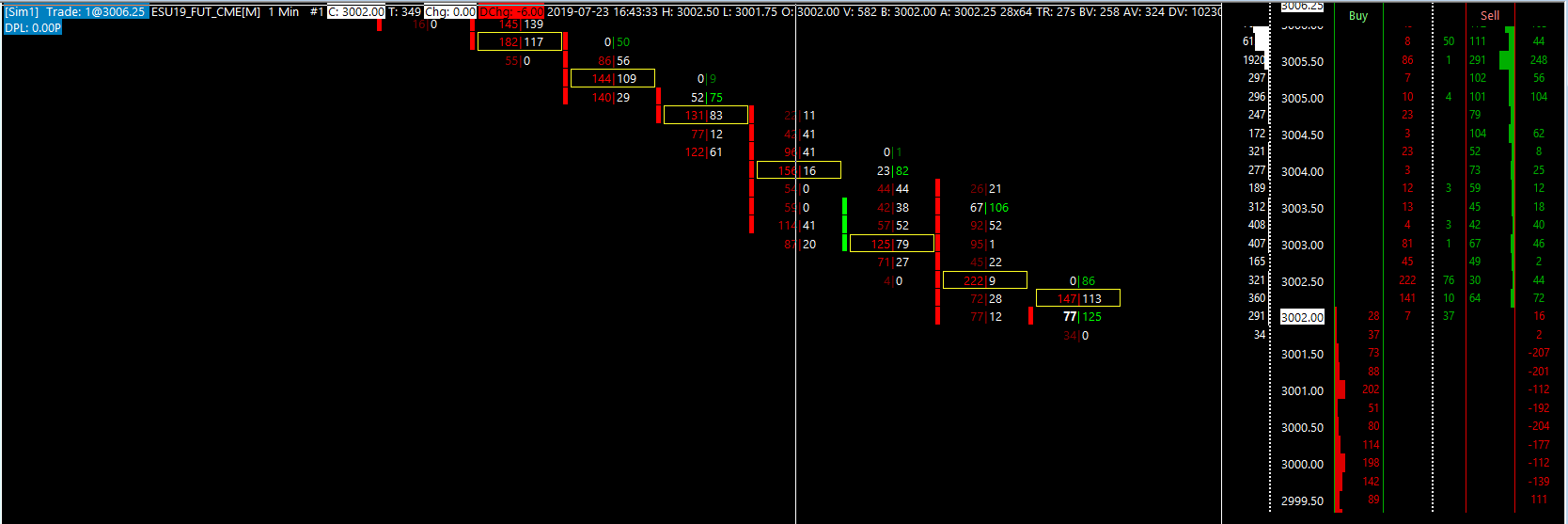The image size is (1568, 524).
Task: Click the 52|75 footprint cell
Action: [x=707, y=97]
